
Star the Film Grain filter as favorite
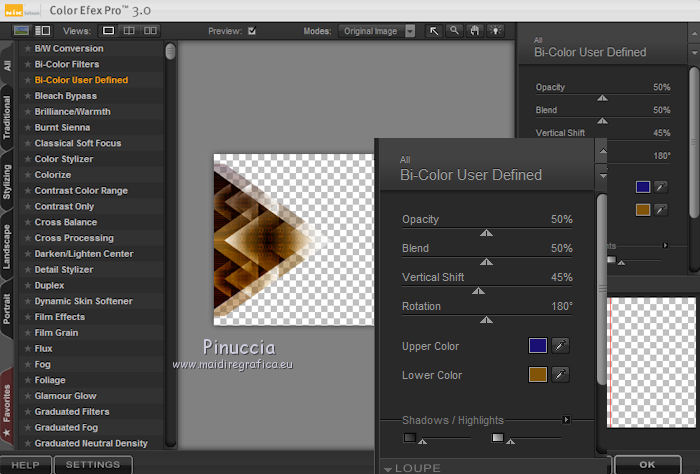28,333
